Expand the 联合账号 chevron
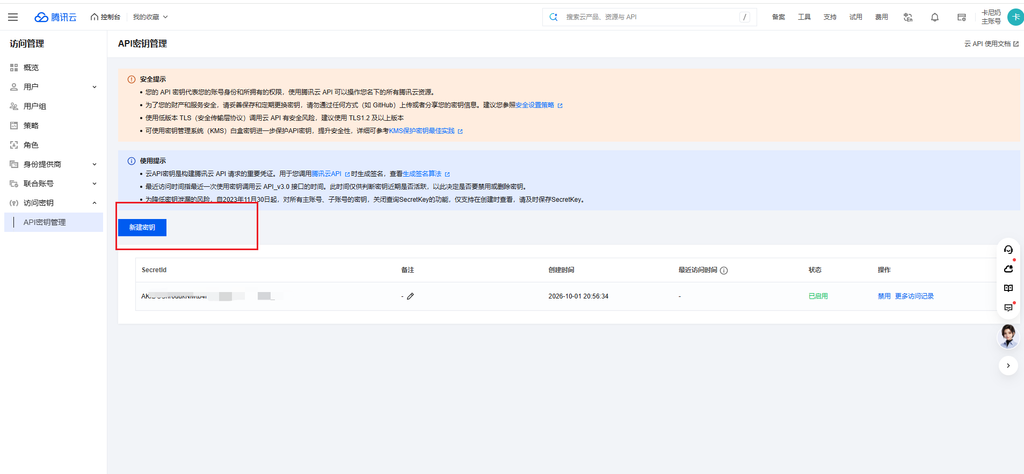 tap(94, 183)
